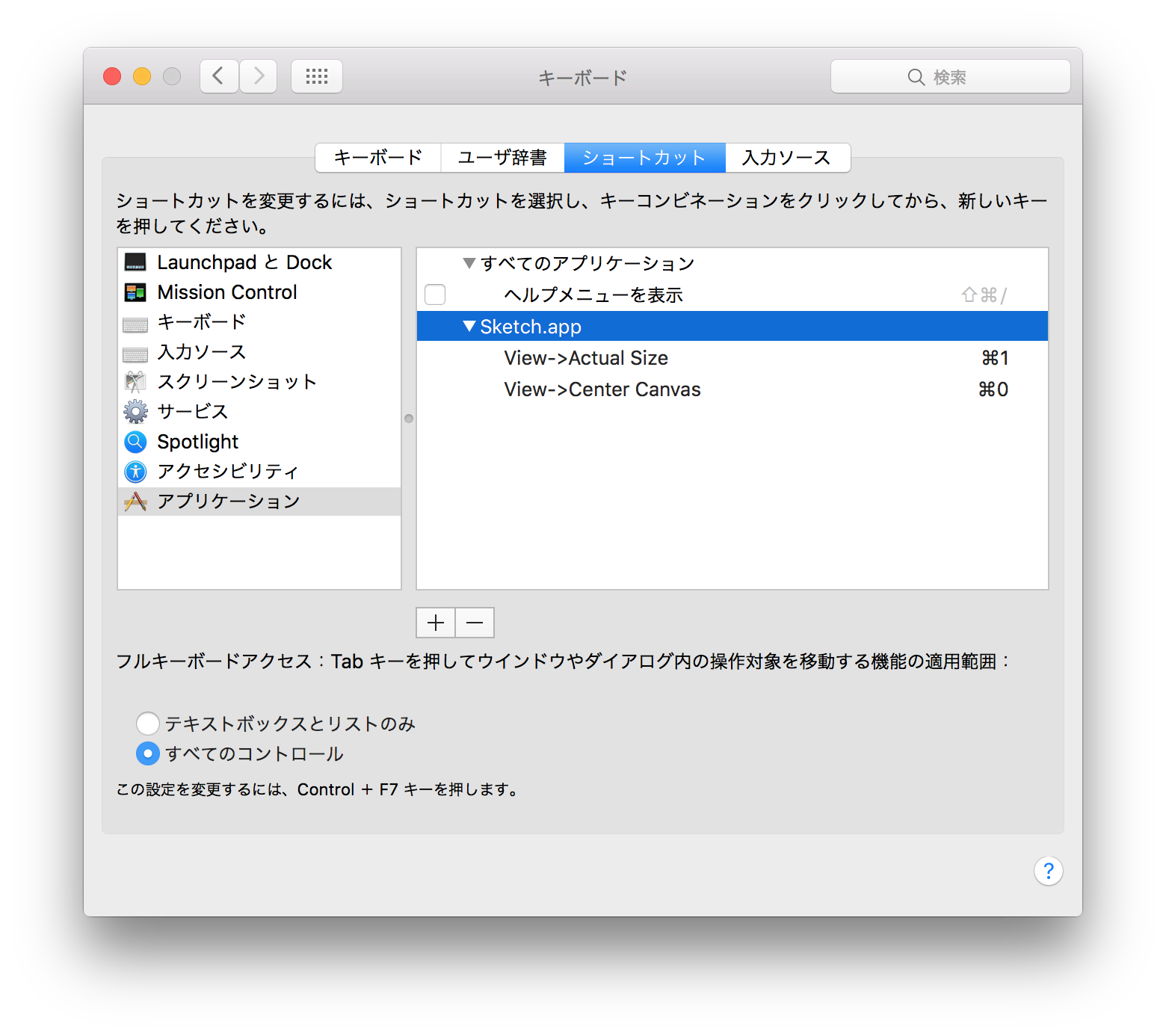Collapse the Sketch.app disclosure triangle

[x=469, y=326]
